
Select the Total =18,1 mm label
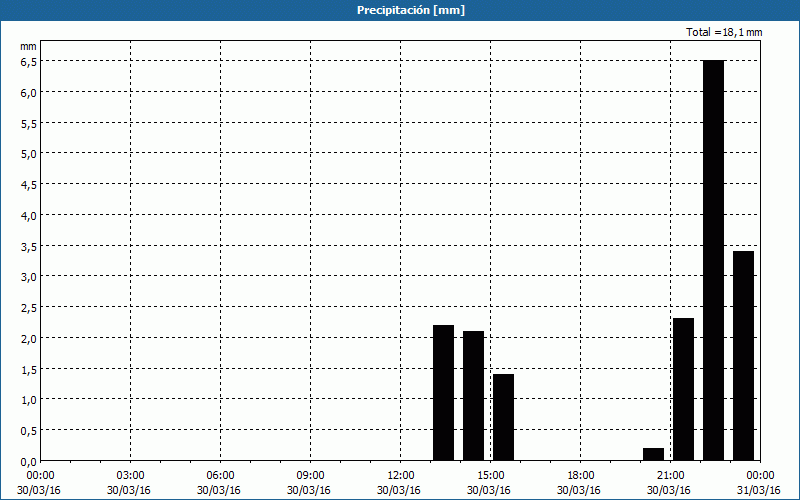tap(724, 32)
